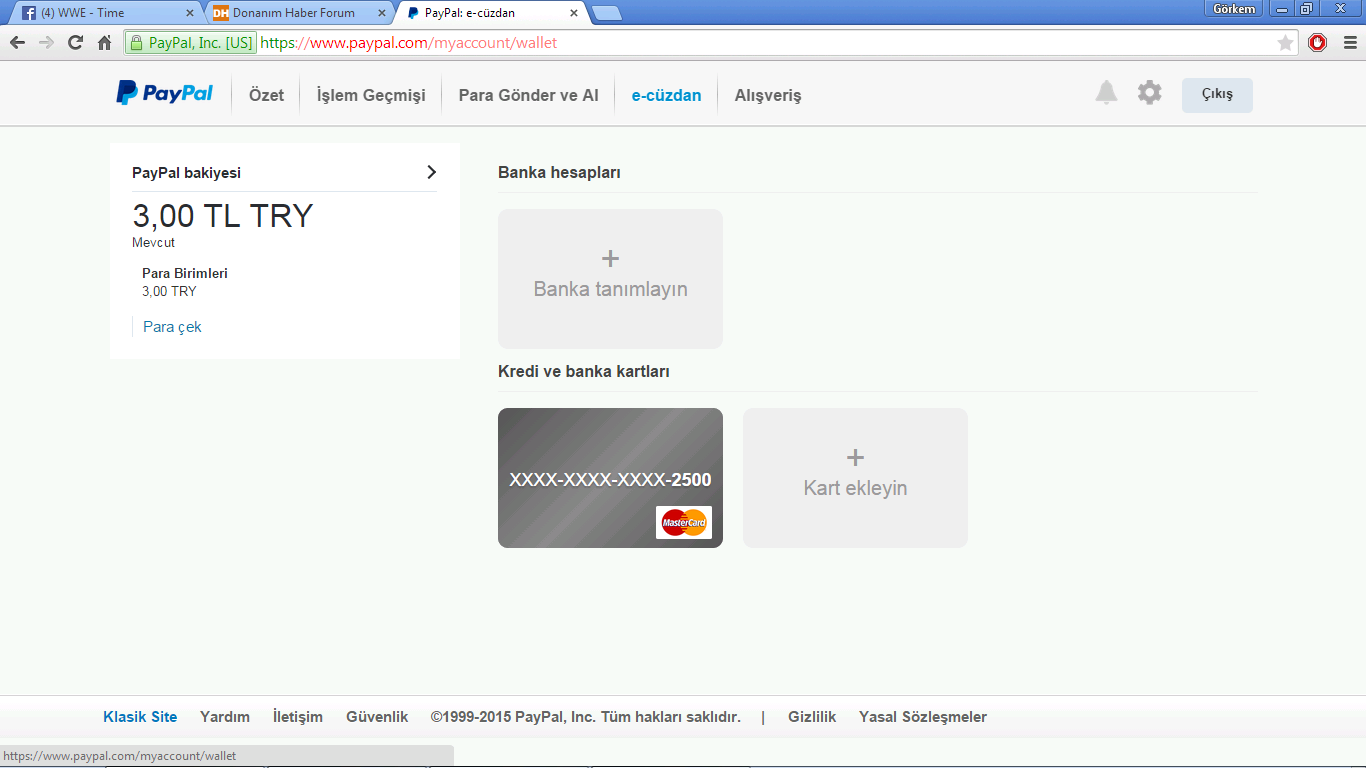This screenshot has height=768, width=1366.
Task: Click Kart ekleyin add card tile
Action: [x=855, y=478]
